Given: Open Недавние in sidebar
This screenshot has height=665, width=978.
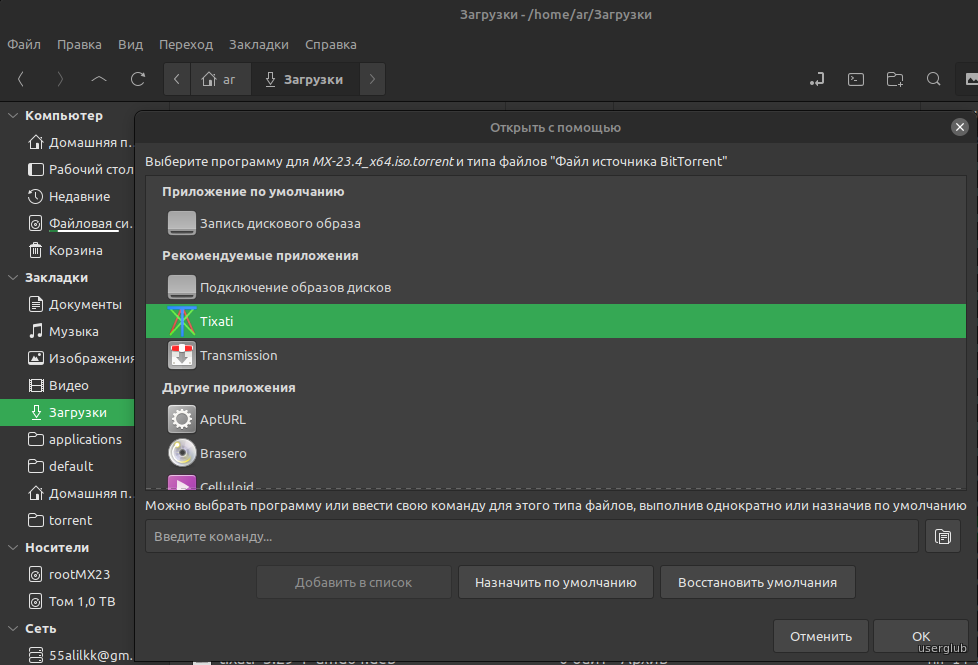Looking at the screenshot, I should coord(67,197).
